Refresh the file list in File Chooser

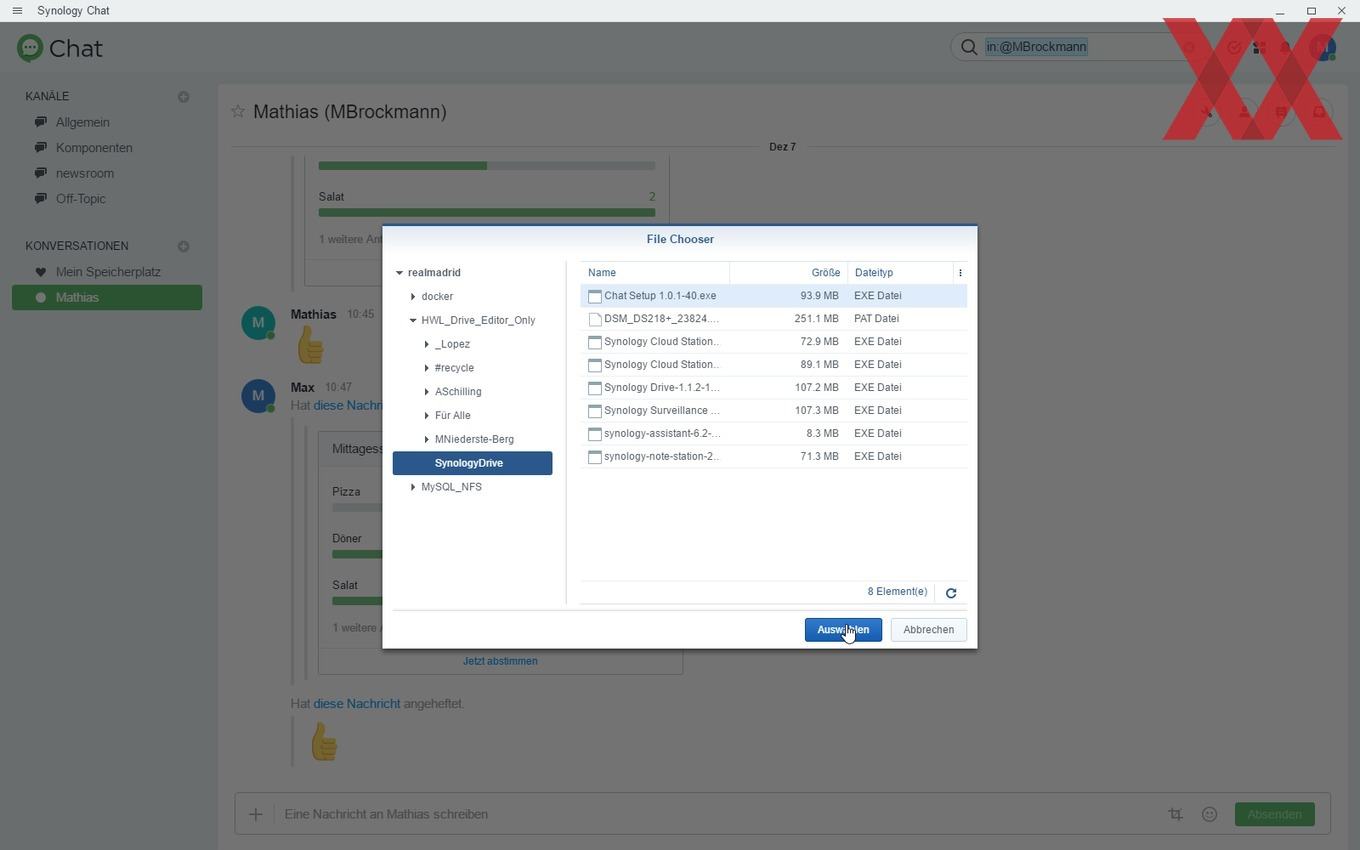click(x=951, y=593)
